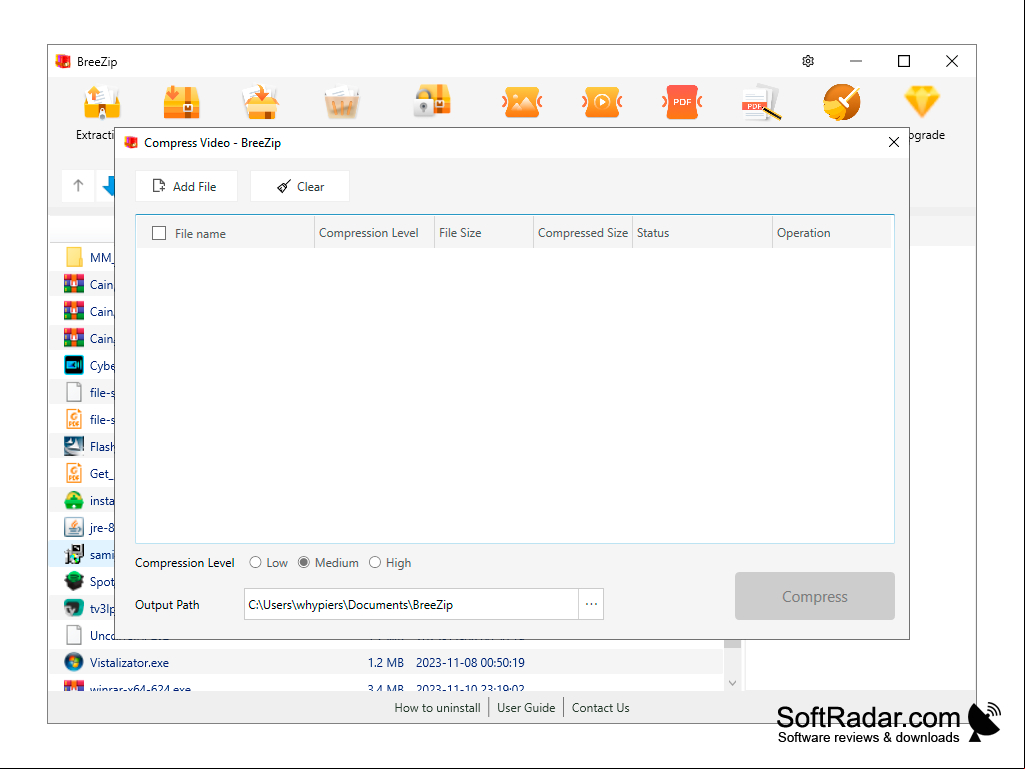
Task: Click the compress archive box icon with down arrow
Action: [182, 102]
